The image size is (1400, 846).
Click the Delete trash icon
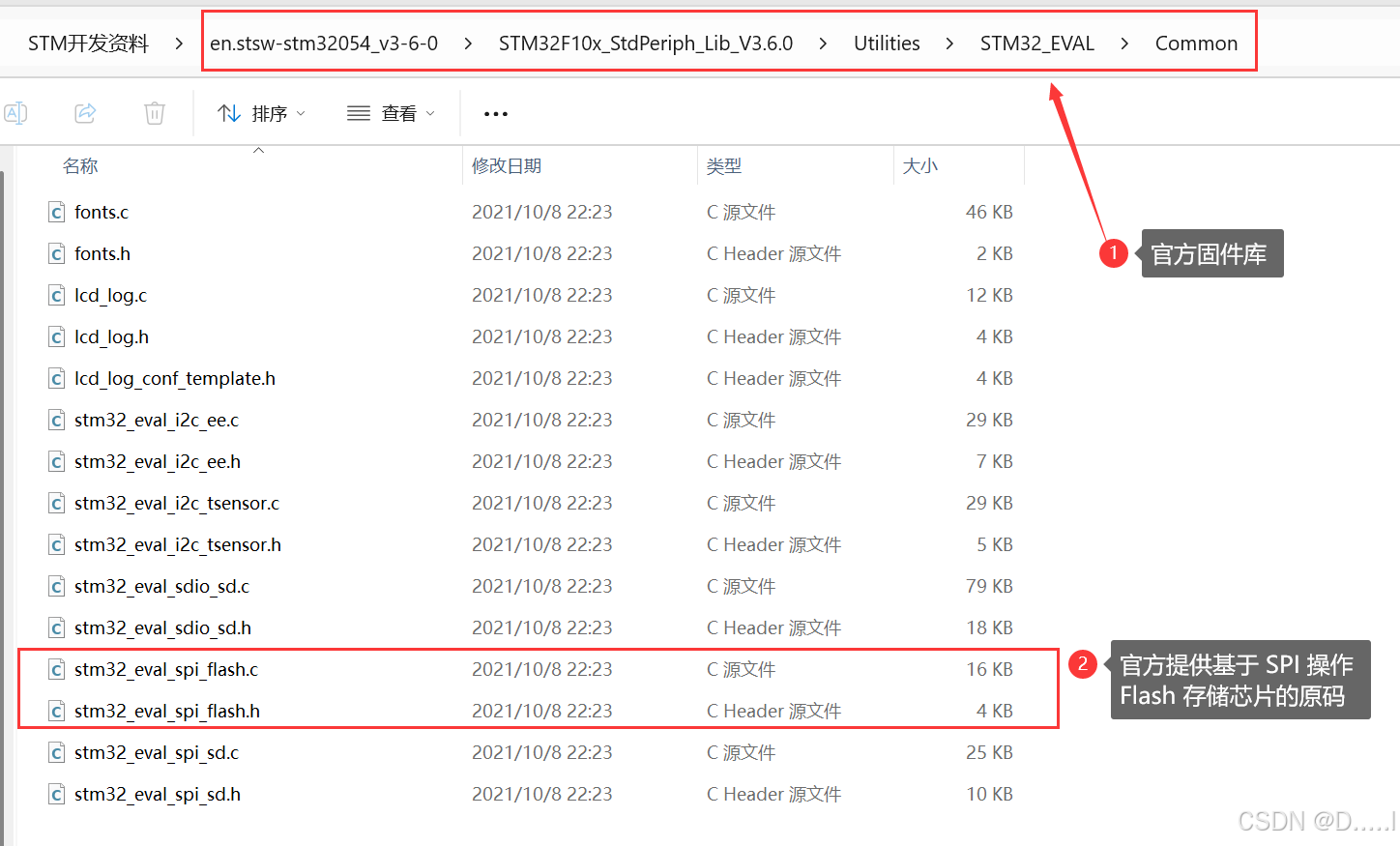pos(155,113)
